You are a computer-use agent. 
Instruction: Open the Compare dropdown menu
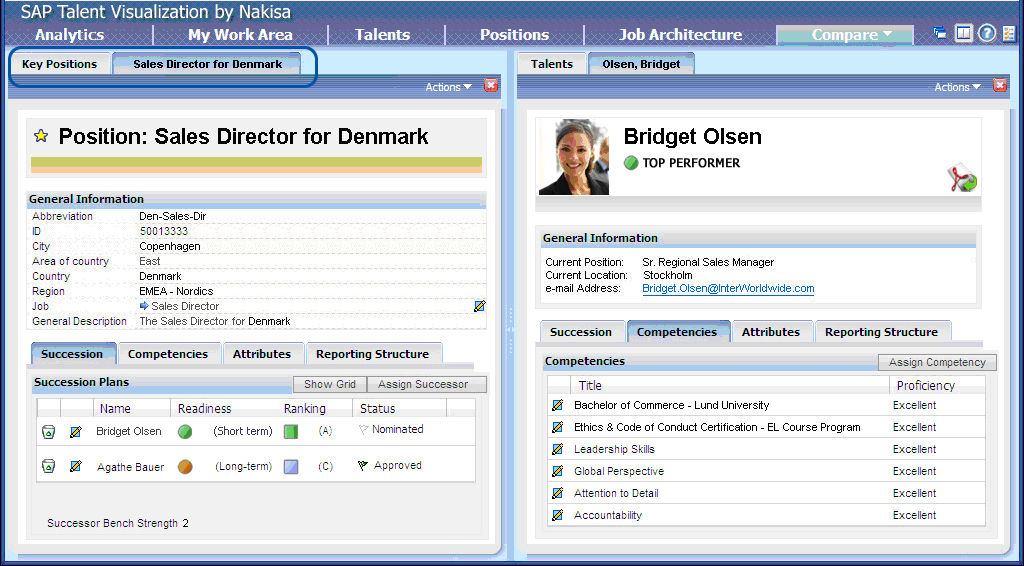tap(845, 35)
